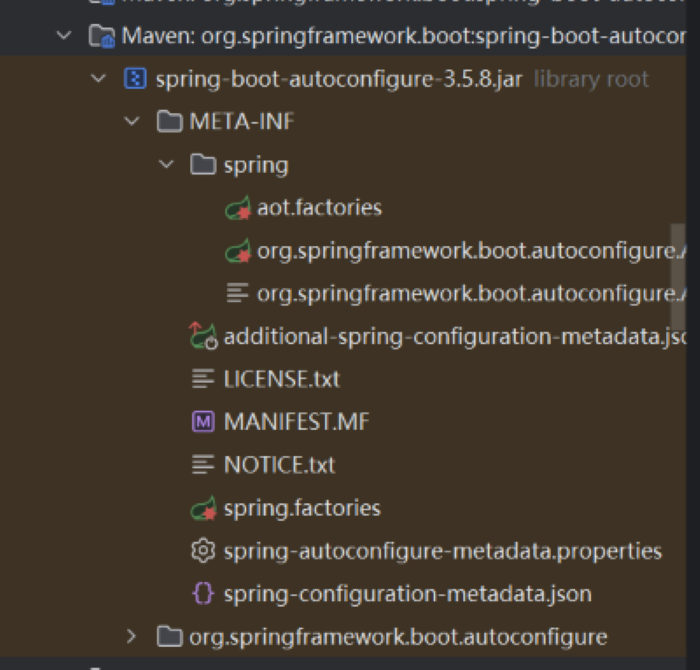Click the aot.factories Spring leaf icon
The height and width of the screenshot is (670, 700).
238,208
